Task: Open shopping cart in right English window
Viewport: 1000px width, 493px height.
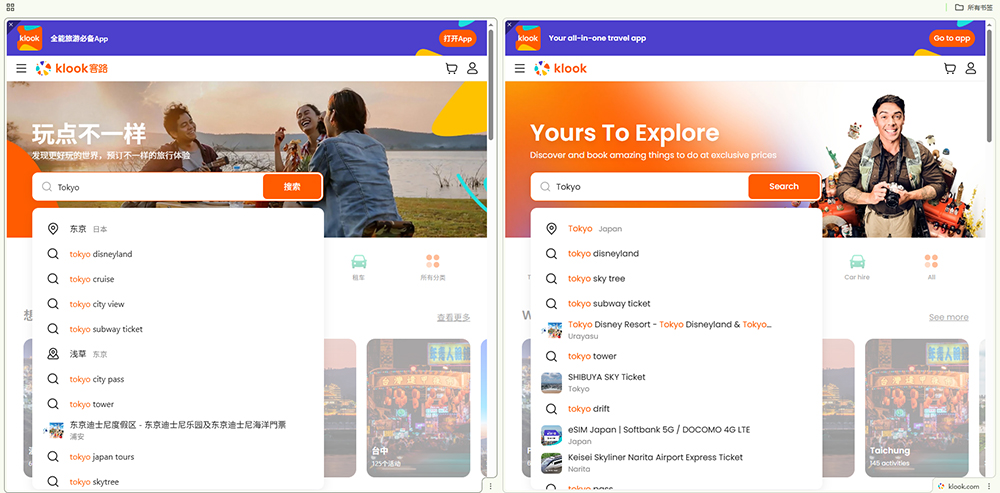Action: tap(950, 68)
